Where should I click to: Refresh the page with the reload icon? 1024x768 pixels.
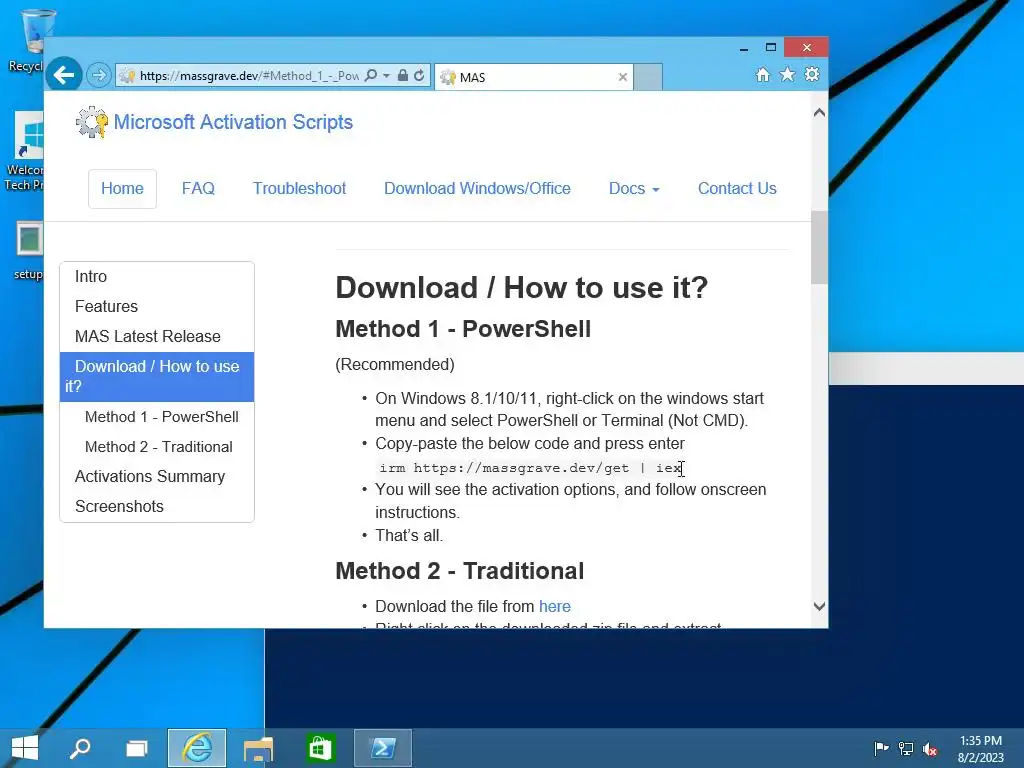[x=419, y=75]
